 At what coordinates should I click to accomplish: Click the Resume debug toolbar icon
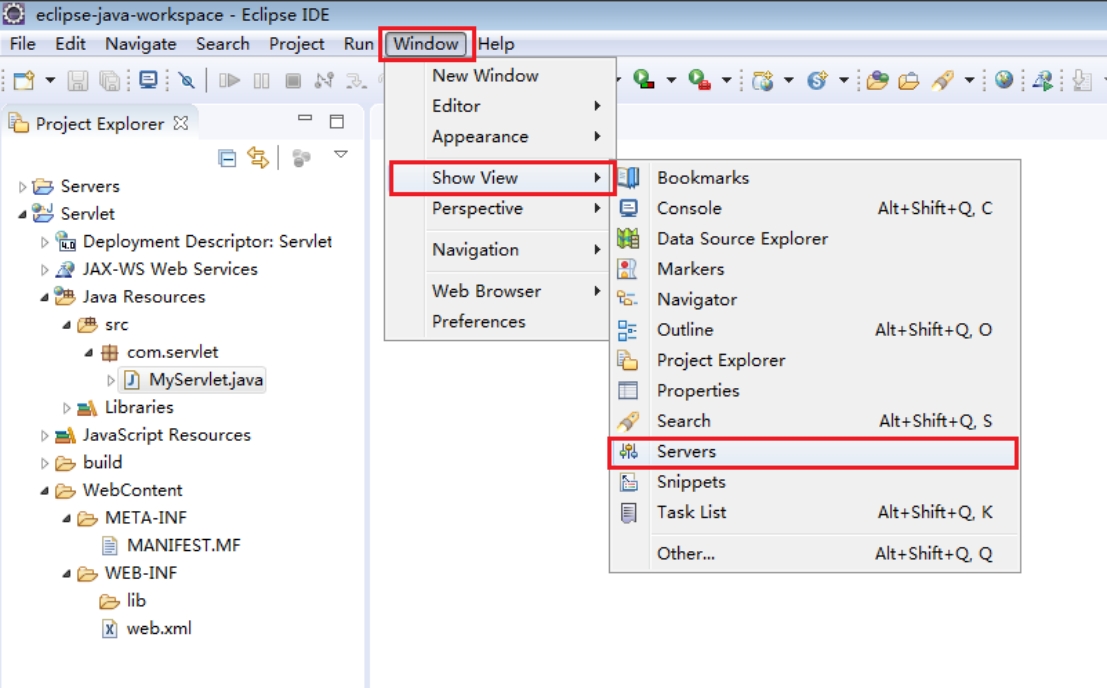[x=229, y=80]
